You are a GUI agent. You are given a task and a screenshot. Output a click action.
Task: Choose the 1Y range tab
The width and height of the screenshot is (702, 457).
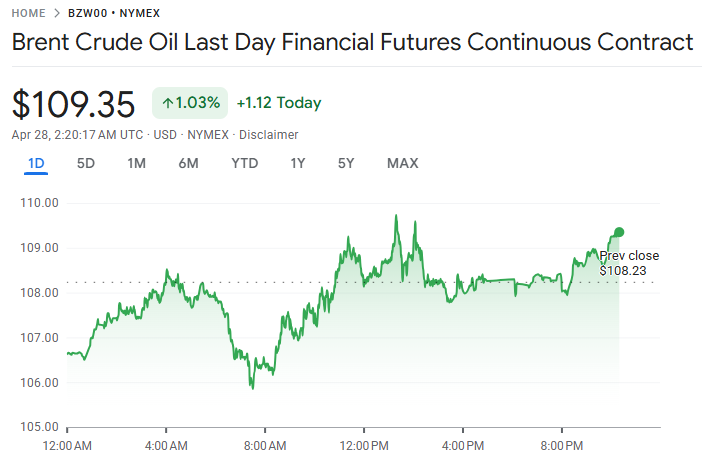297,163
